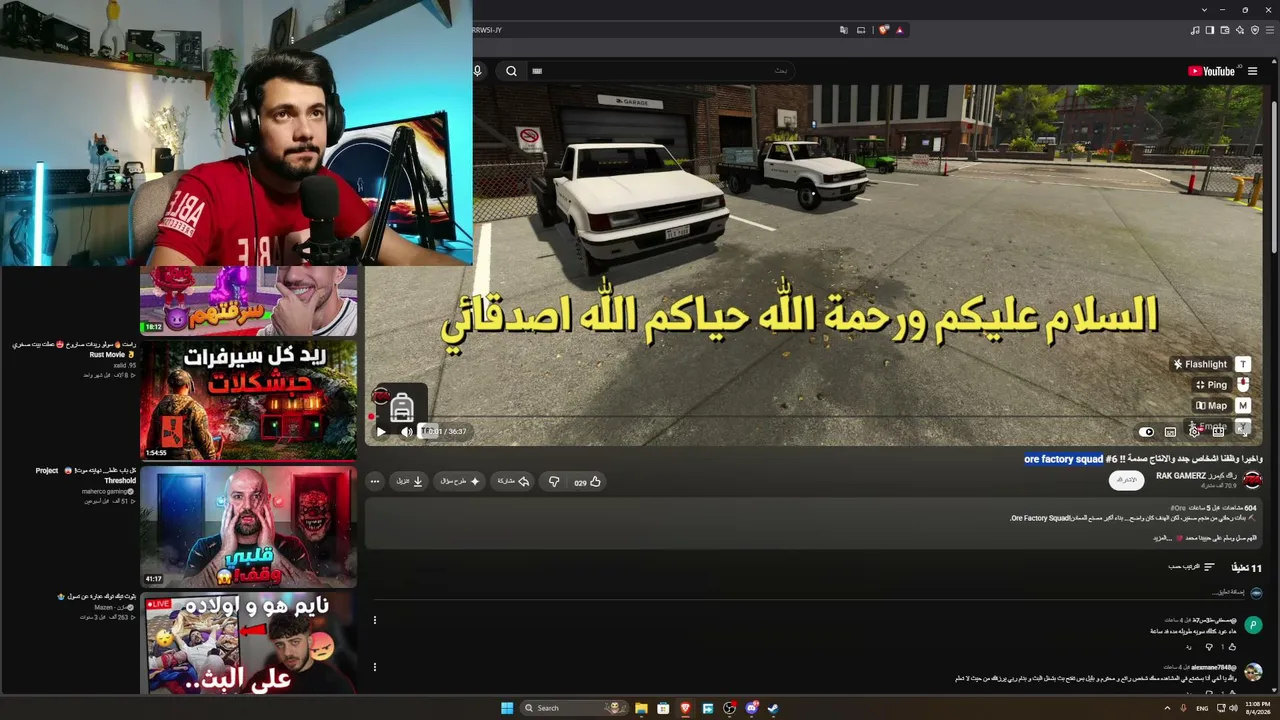The height and width of the screenshot is (720, 1280).
Task: Open the taskbar clock and date
Action: click(x=1256, y=708)
